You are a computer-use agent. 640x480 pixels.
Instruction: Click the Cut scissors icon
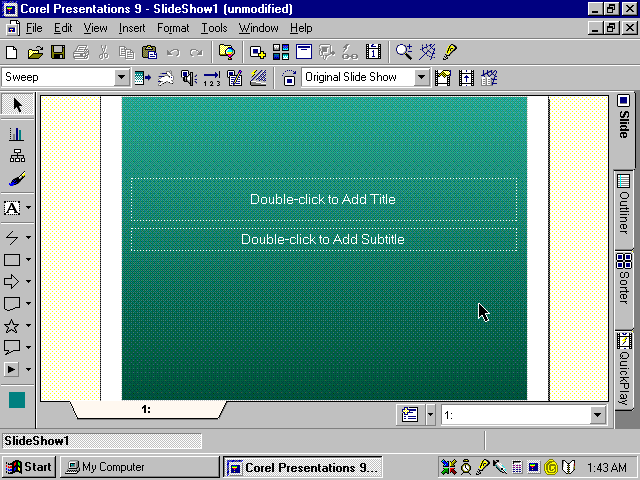click(x=104, y=52)
